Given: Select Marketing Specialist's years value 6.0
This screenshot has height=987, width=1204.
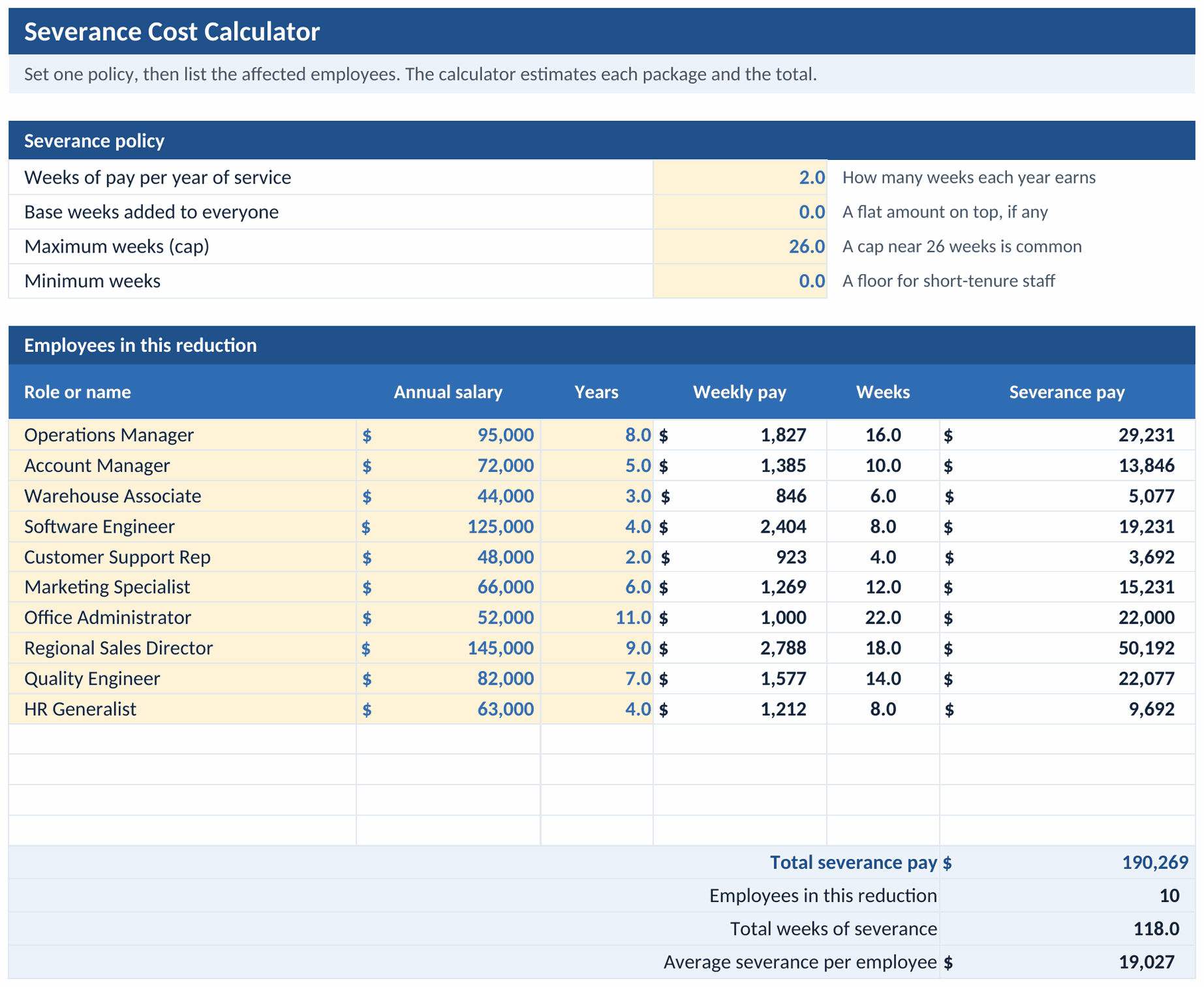Looking at the screenshot, I should click(597, 587).
